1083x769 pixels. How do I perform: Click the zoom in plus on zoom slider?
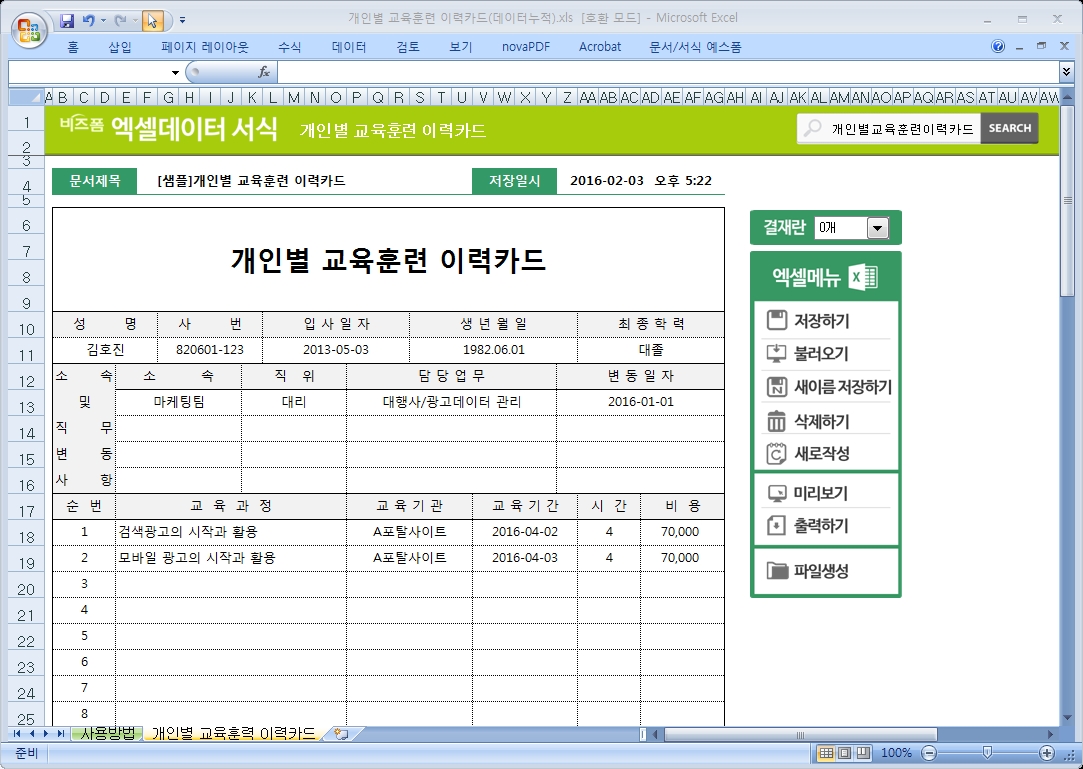coord(1047,753)
